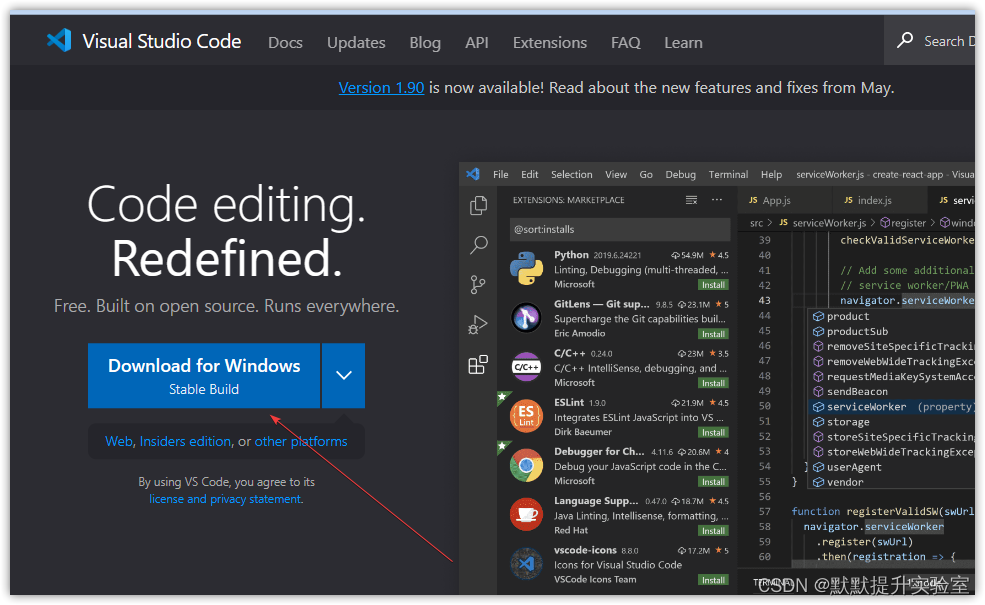The width and height of the screenshot is (985, 605).
Task: Install the ESLint extension
Action: 713,433
